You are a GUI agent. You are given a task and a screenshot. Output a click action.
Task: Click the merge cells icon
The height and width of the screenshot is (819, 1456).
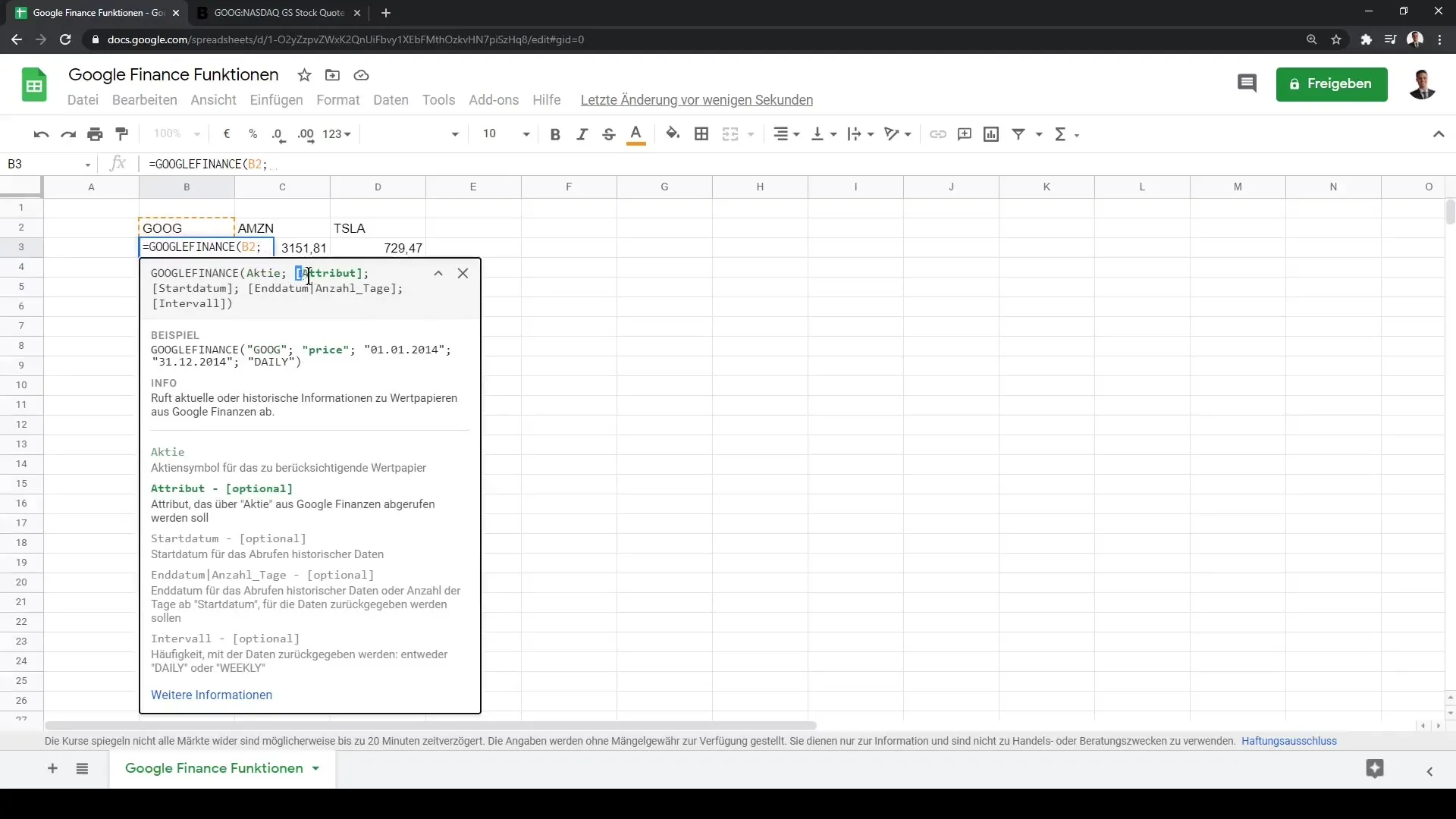(730, 134)
